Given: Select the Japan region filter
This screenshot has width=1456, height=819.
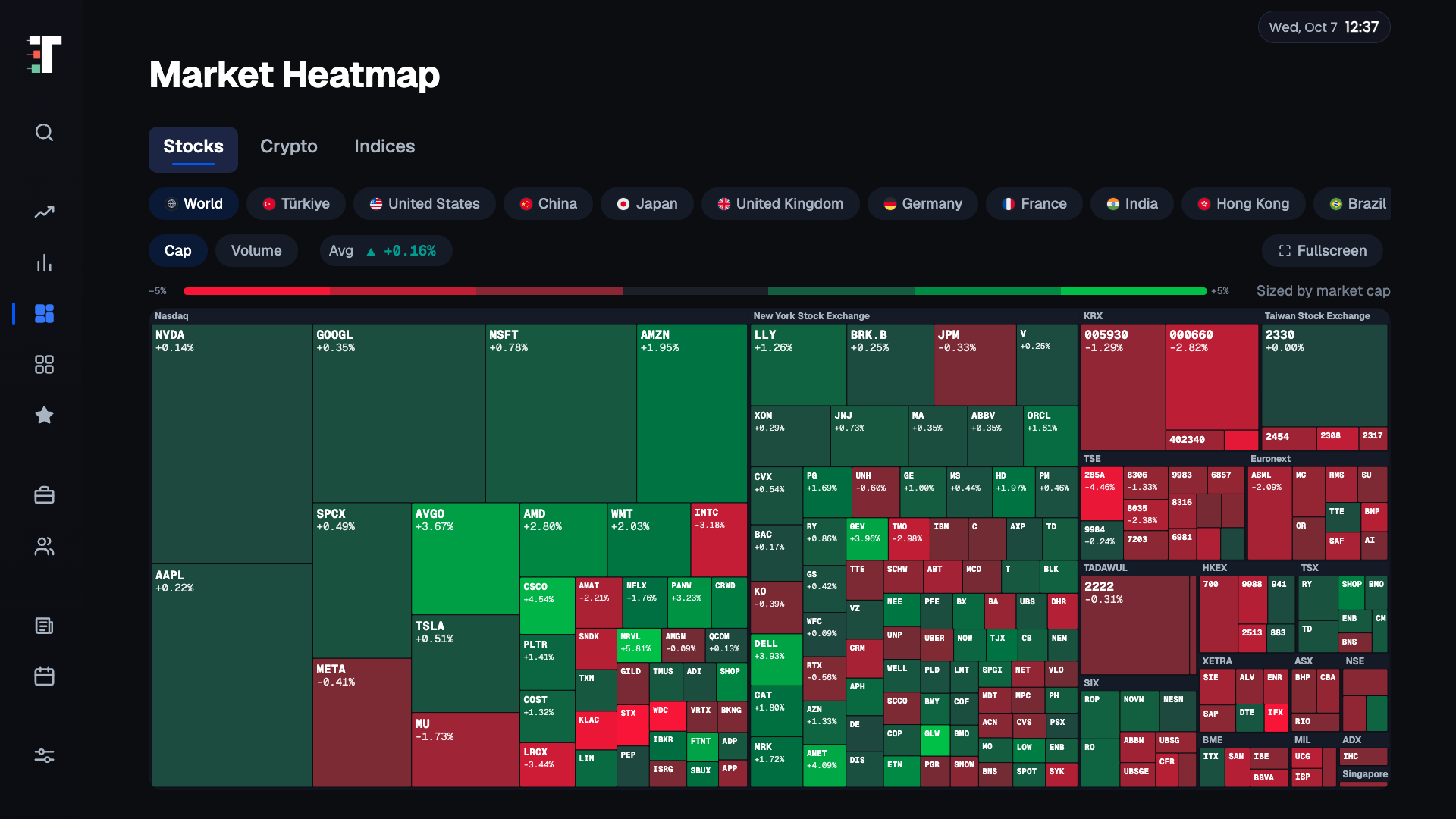Looking at the screenshot, I should [647, 204].
